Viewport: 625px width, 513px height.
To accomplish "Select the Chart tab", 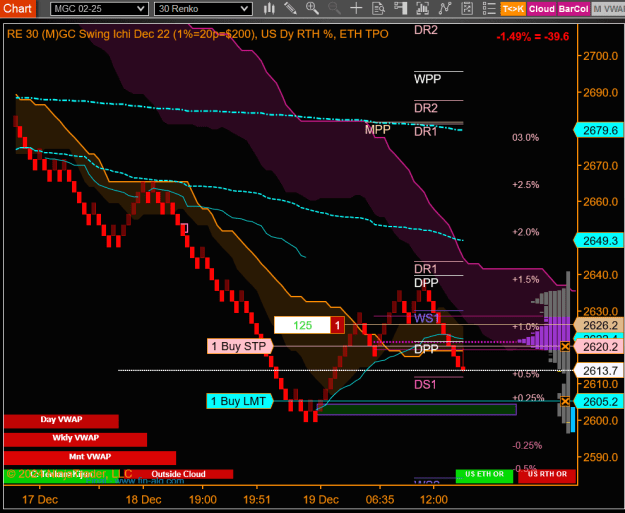I will [x=18, y=8].
